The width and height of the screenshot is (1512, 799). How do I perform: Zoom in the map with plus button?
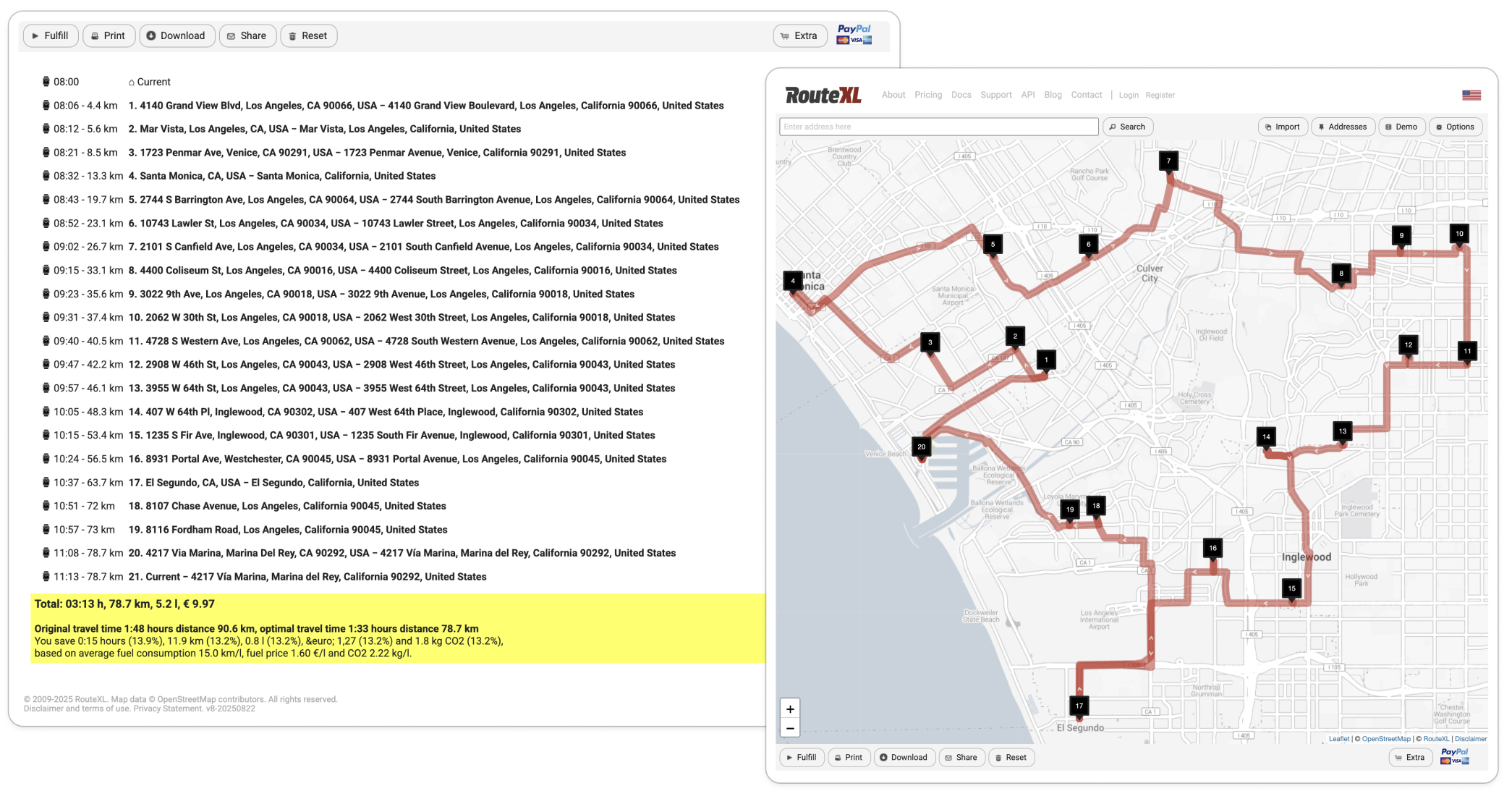coord(790,709)
